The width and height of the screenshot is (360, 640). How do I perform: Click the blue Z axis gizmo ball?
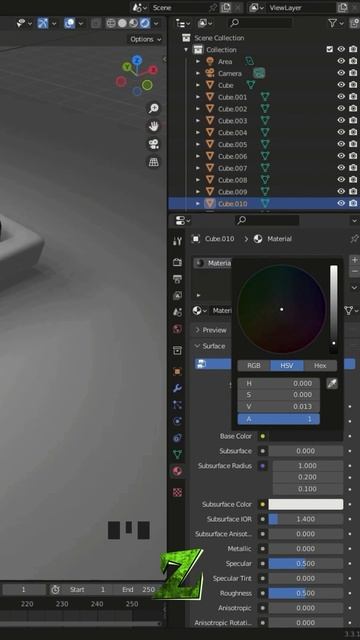point(137,60)
